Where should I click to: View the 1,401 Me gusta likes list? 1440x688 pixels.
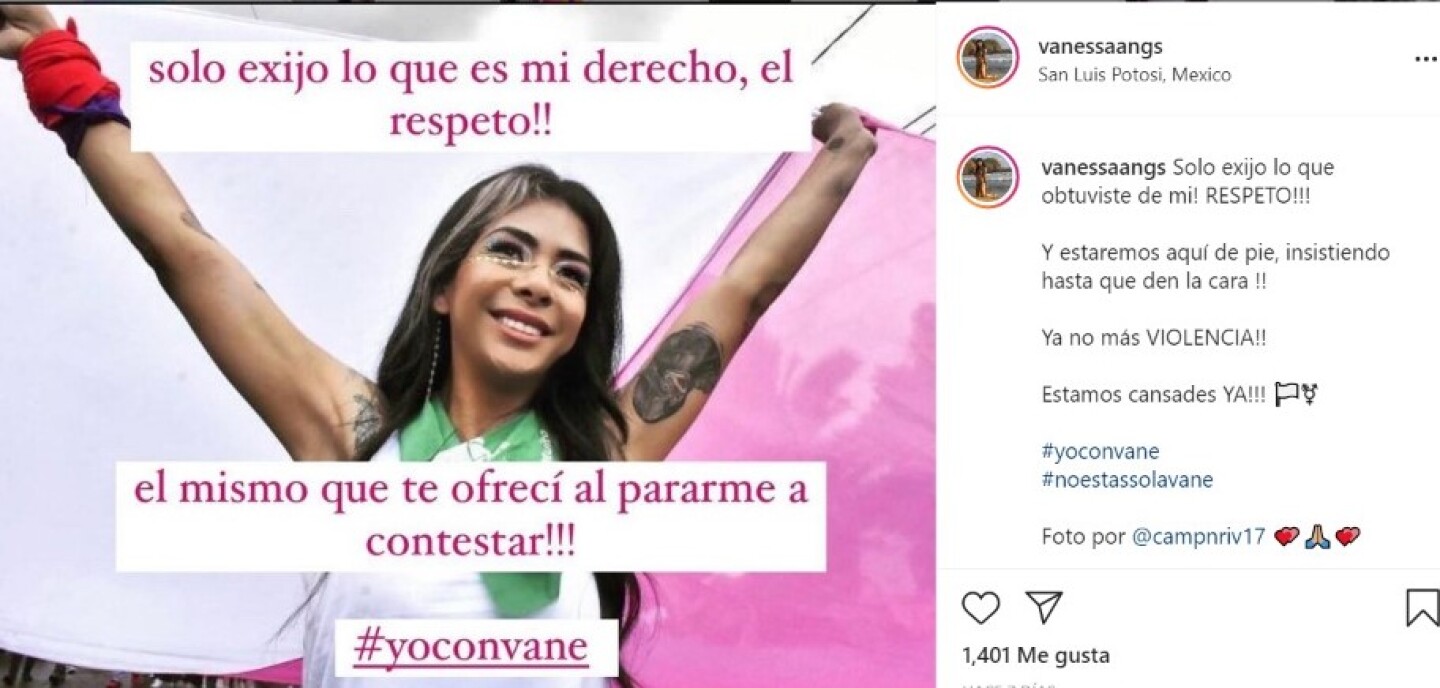1036,656
